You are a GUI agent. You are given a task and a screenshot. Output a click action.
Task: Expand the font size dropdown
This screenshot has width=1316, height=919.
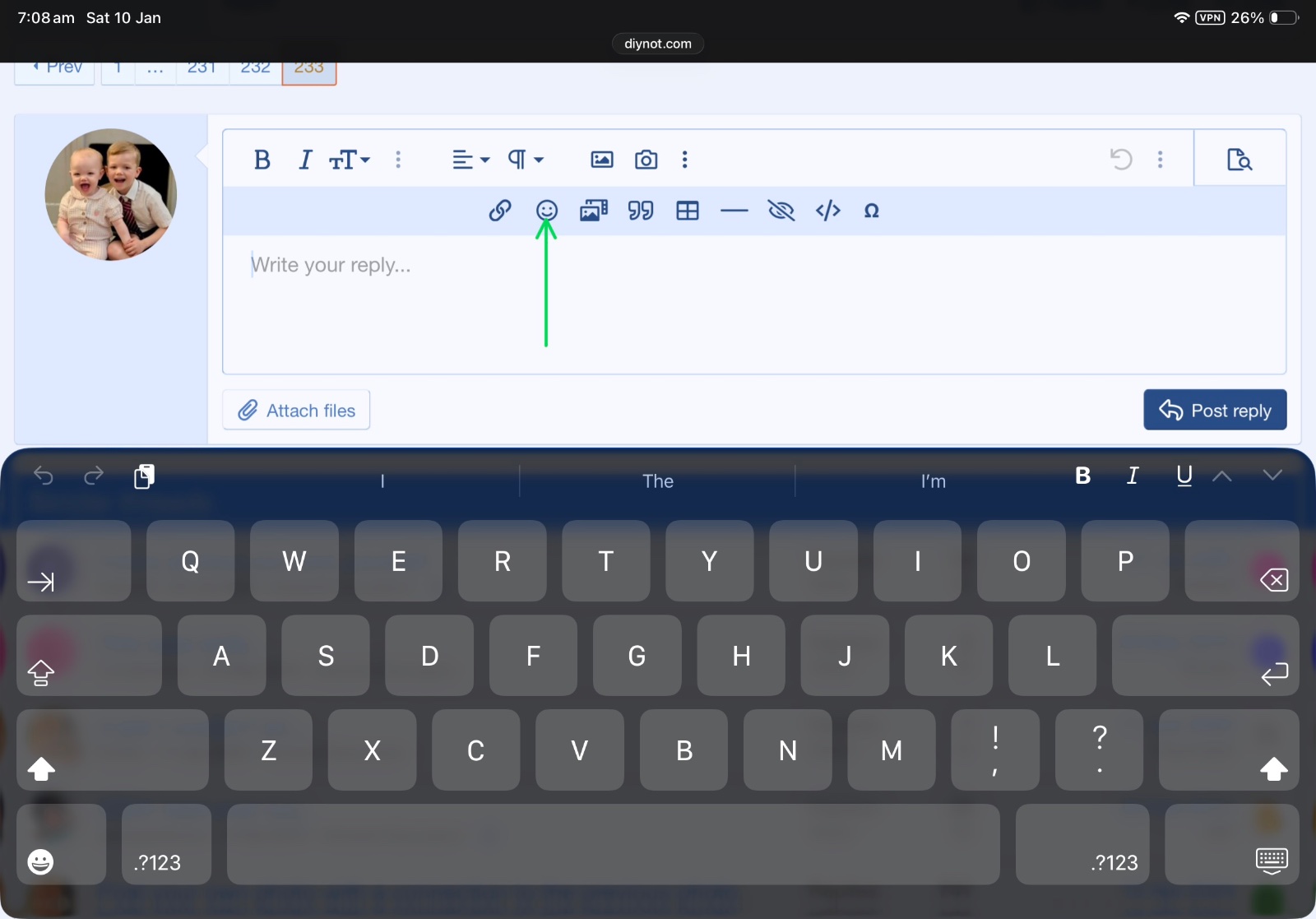point(350,160)
